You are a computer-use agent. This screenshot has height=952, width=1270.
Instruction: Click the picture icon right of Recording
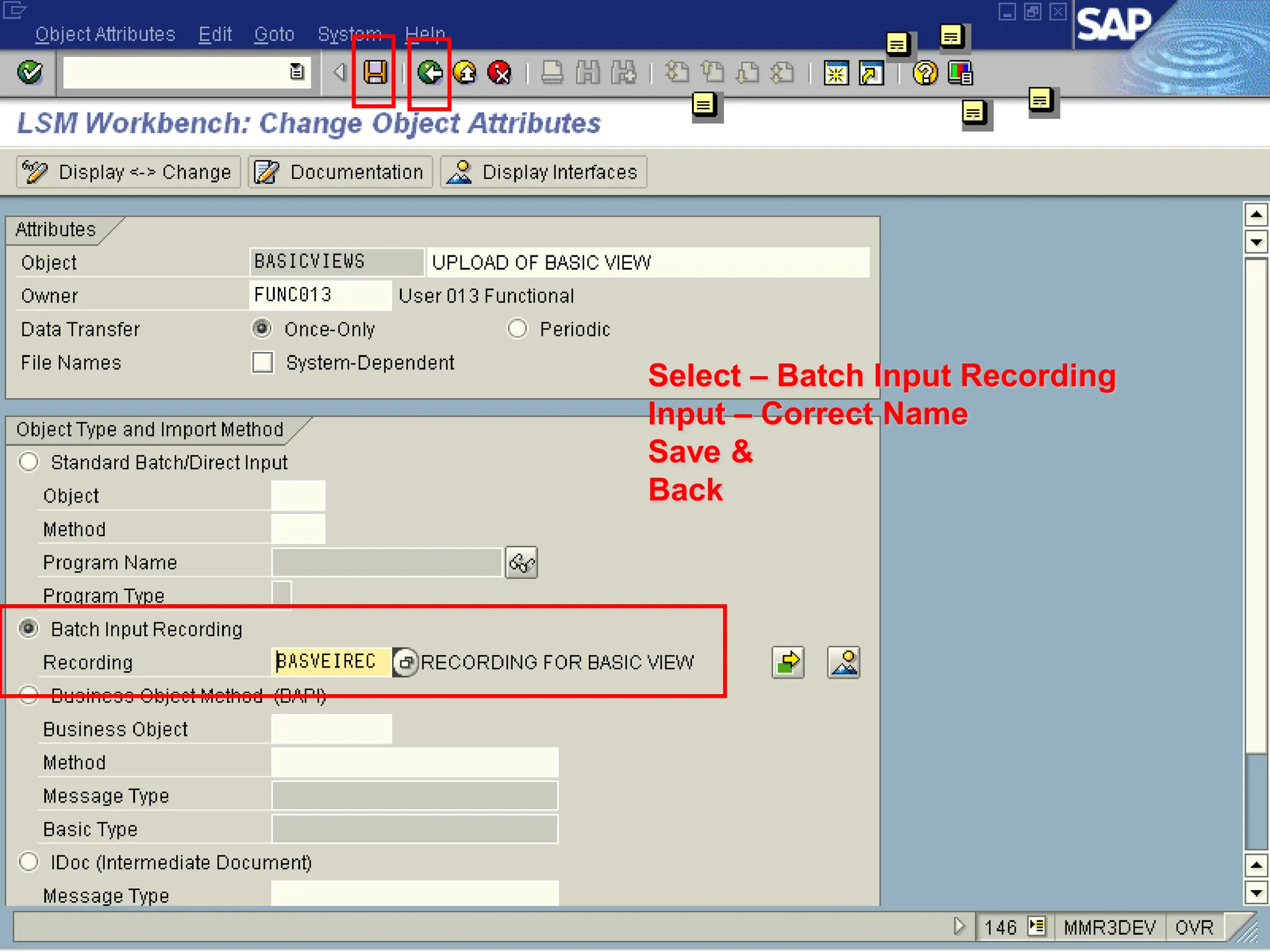pos(843,662)
